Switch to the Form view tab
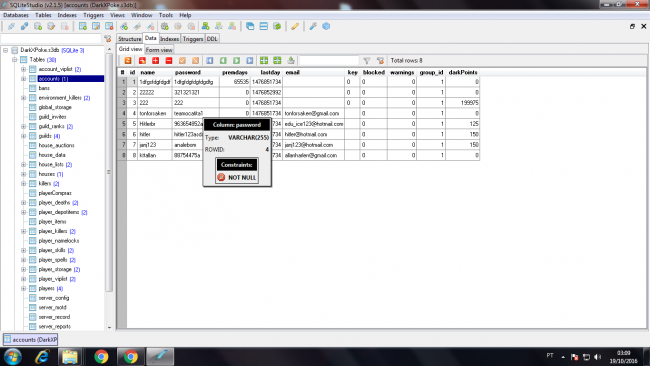650x366 pixels. click(x=159, y=50)
